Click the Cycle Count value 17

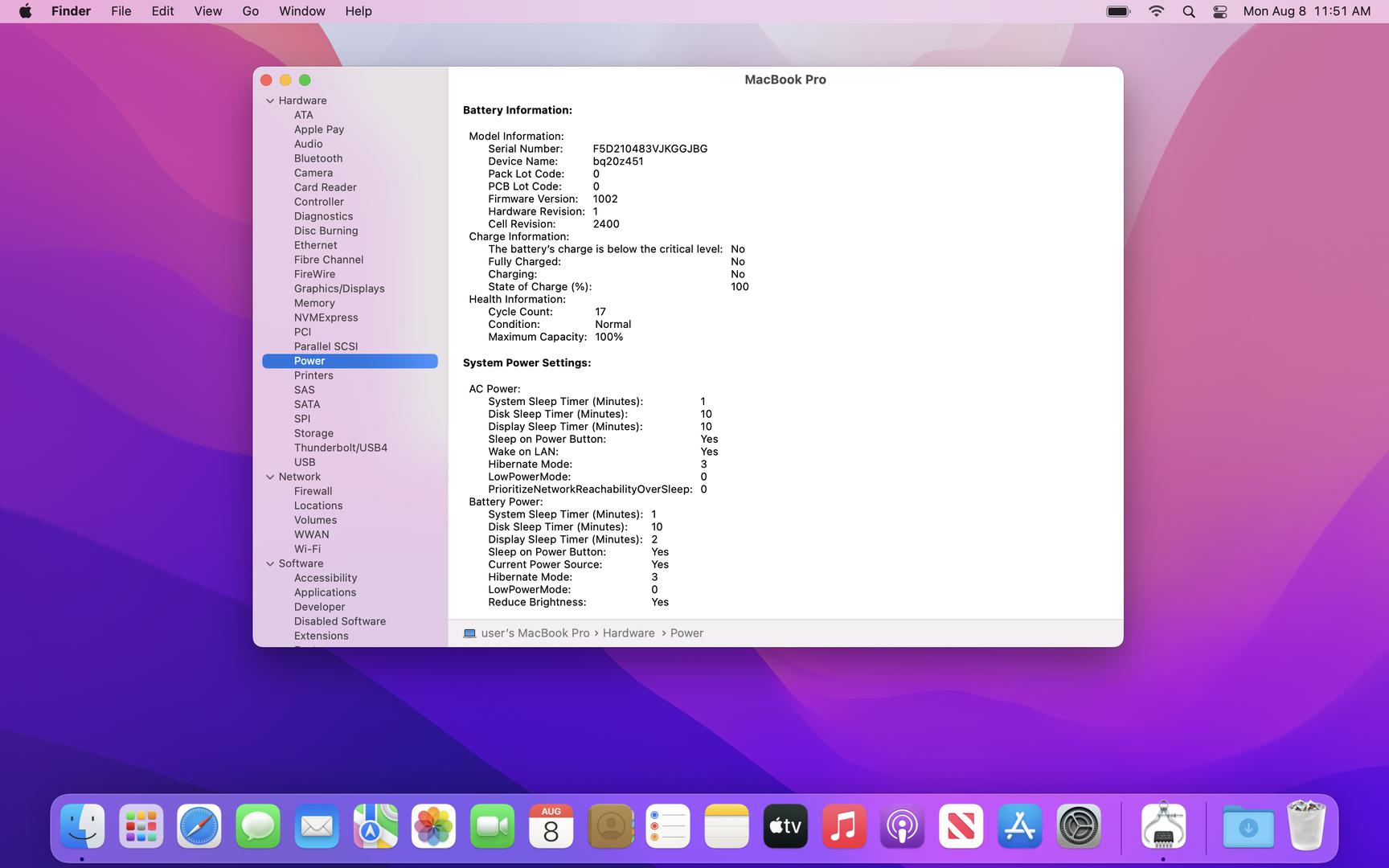(600, 312)
